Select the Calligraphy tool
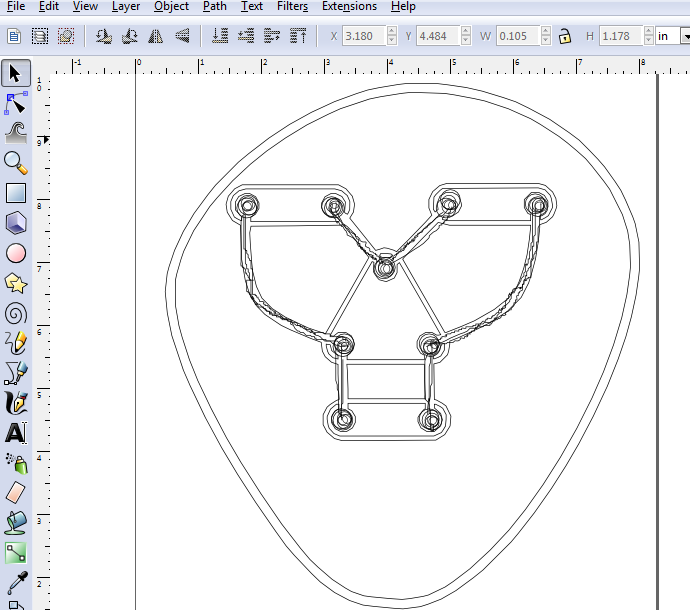Image resolution: width=690 pixels, height=610 pixels. pyautogui.click(x=16, y=403)
